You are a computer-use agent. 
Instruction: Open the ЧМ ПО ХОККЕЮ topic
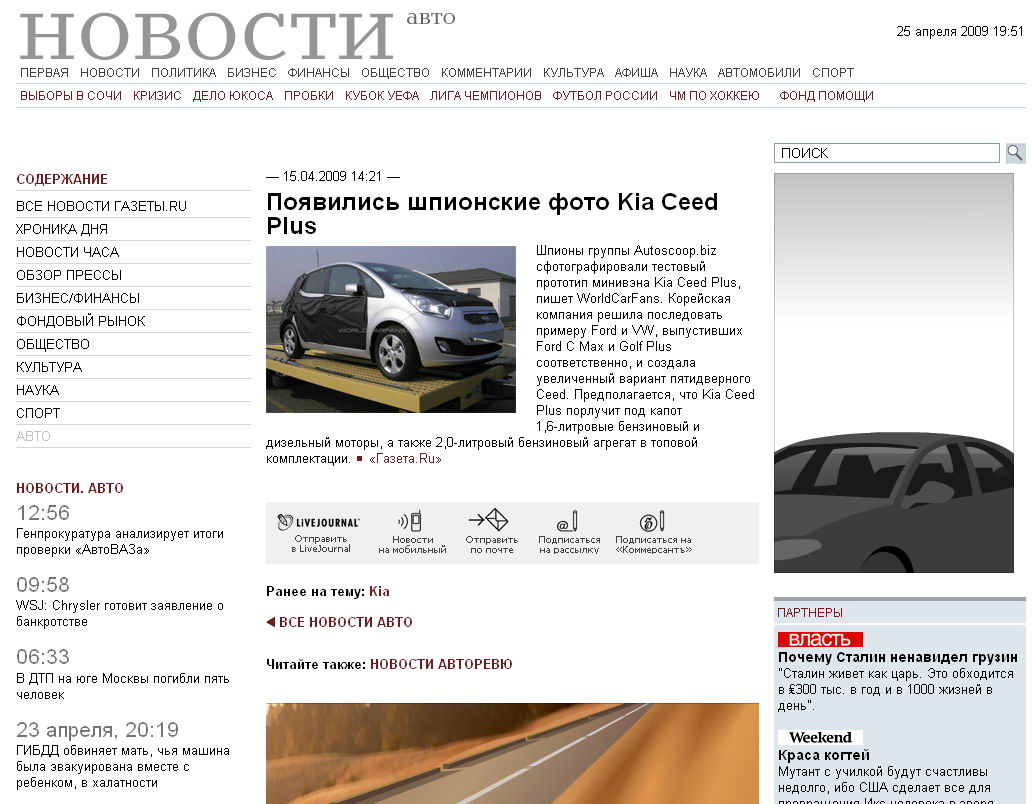714,96
